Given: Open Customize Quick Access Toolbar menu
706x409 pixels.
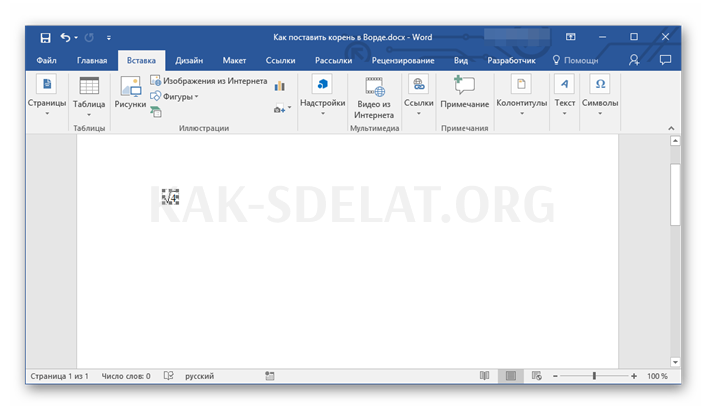Looking at the screenshot, I should [109, 38].
